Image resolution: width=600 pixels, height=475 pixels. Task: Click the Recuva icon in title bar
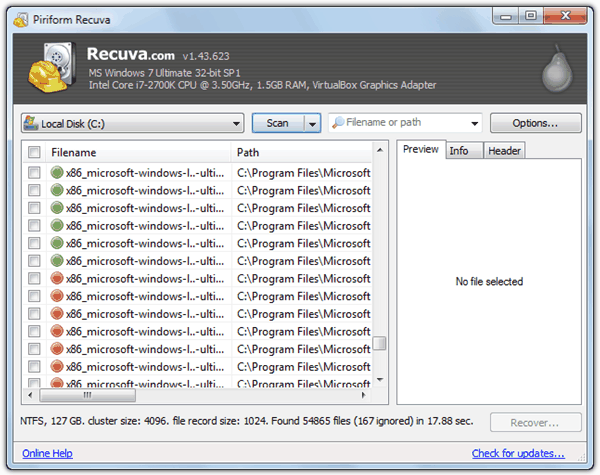click(x=21, y=20)
